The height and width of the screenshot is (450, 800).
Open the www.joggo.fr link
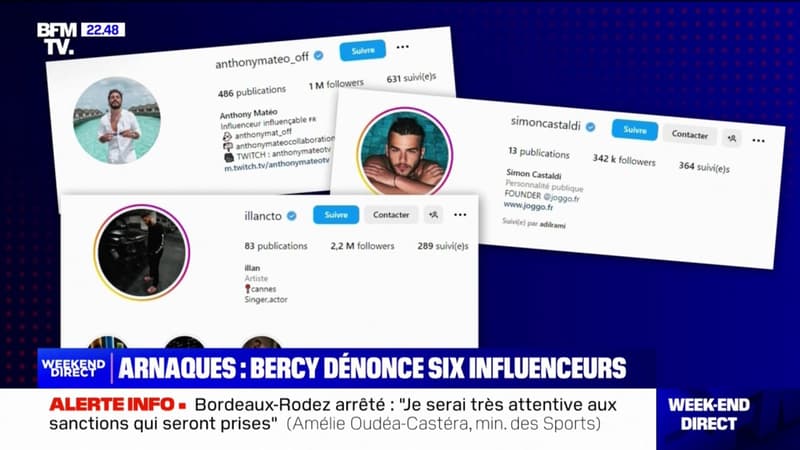point(528,206)
